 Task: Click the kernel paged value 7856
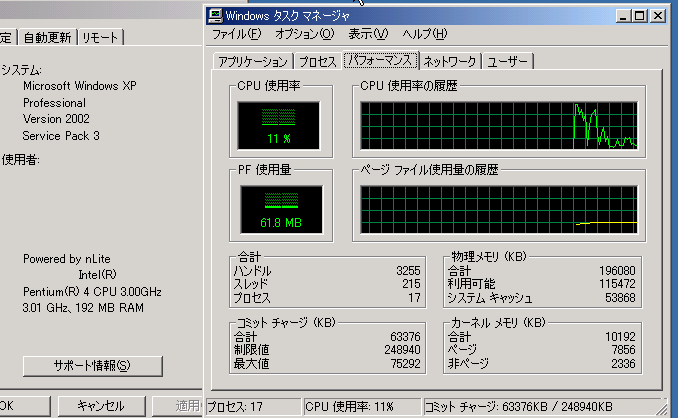623,350
